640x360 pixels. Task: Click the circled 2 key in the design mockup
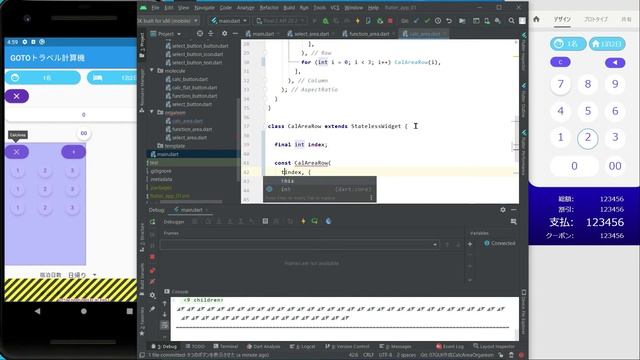pos(588,138)
